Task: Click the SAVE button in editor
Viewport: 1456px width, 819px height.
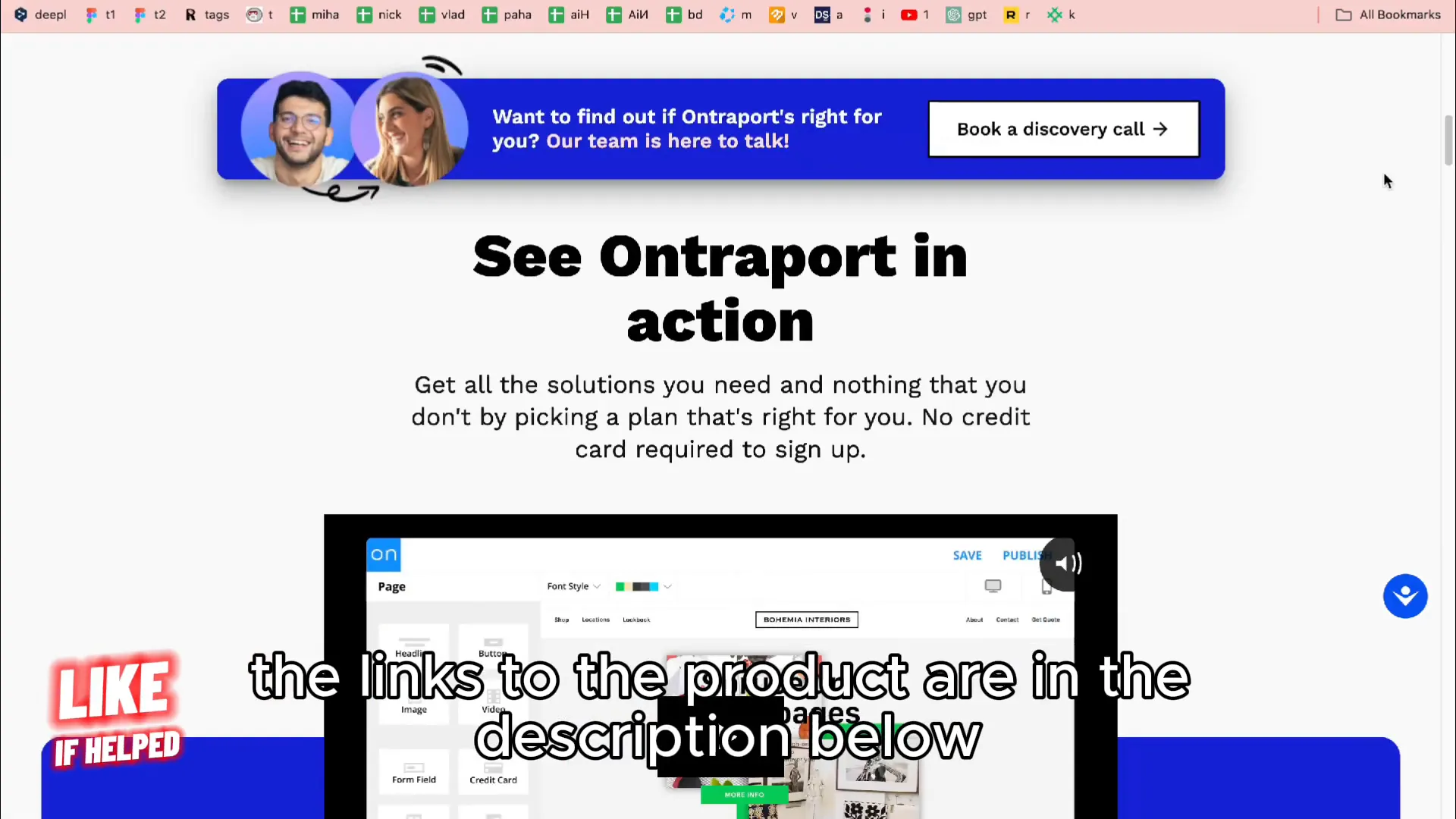Action: (966, 555)
